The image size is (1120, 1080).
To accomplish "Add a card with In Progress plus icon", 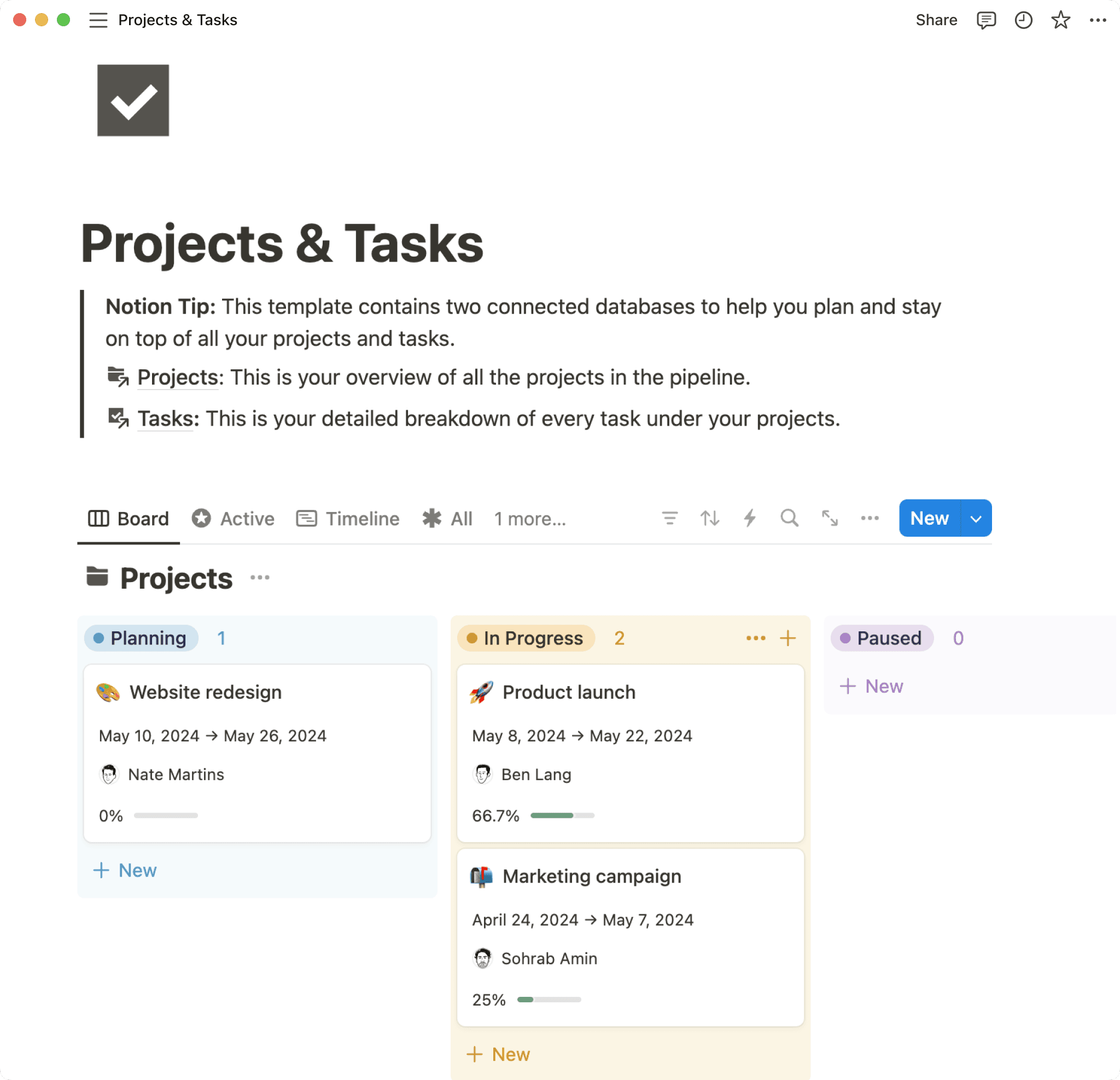I will (788, 638).
